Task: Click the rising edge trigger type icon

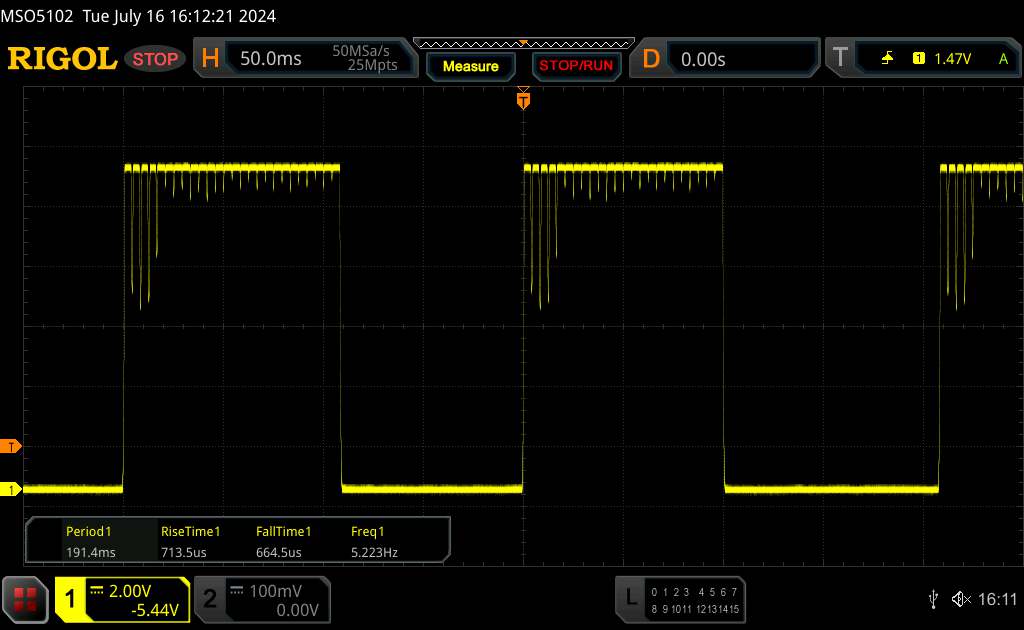Action: point(887,59)
